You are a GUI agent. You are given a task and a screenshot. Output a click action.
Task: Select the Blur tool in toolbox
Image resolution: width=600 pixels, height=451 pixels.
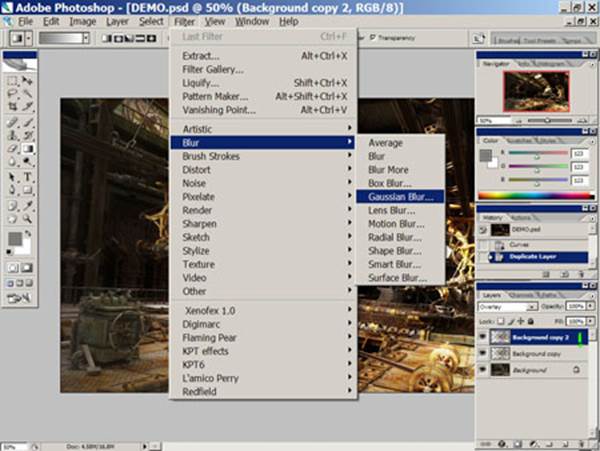click(12, 161)
